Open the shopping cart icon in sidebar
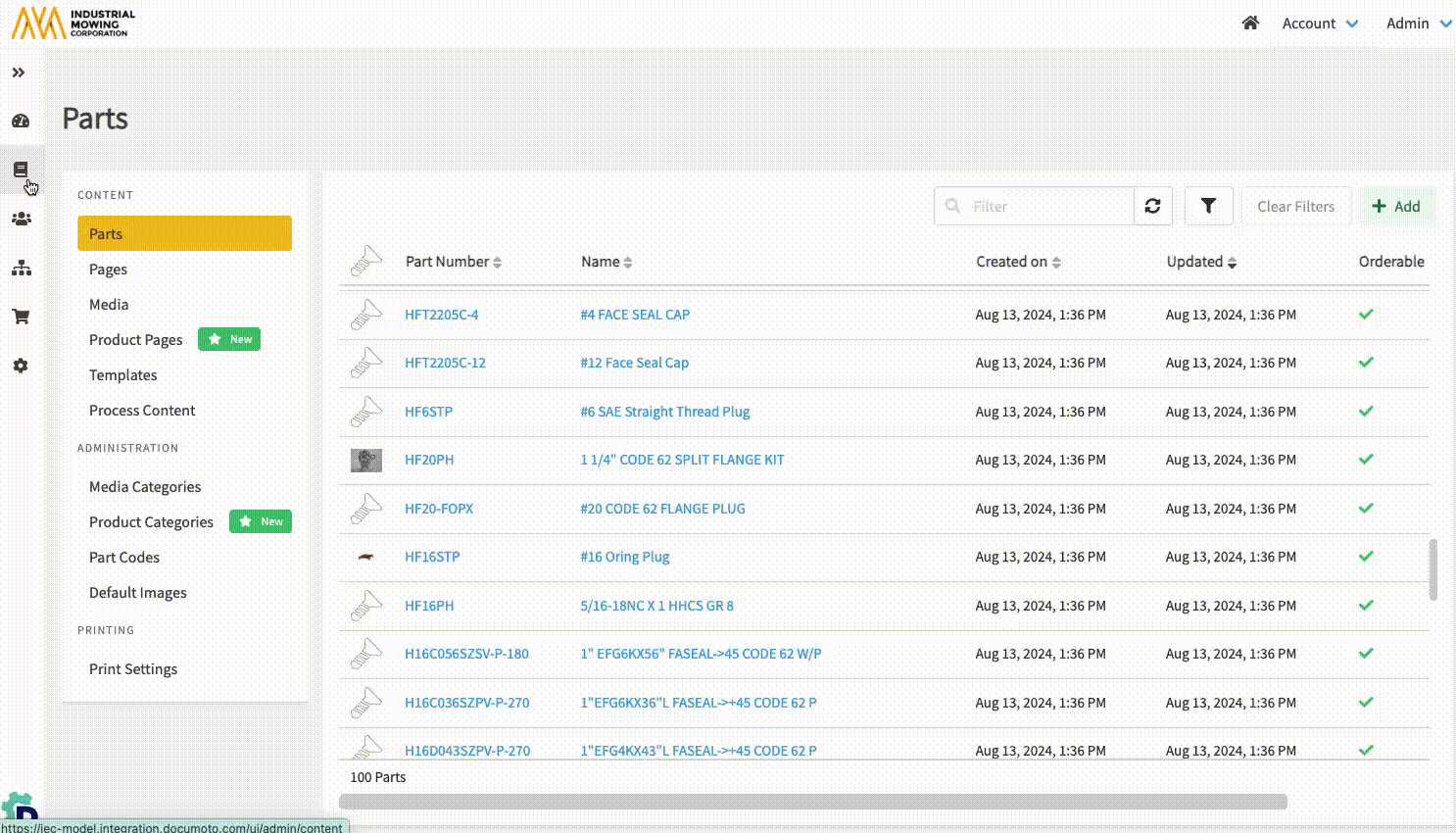The width and height of the screenshot is (1456, 833). [x=21, y=317]
